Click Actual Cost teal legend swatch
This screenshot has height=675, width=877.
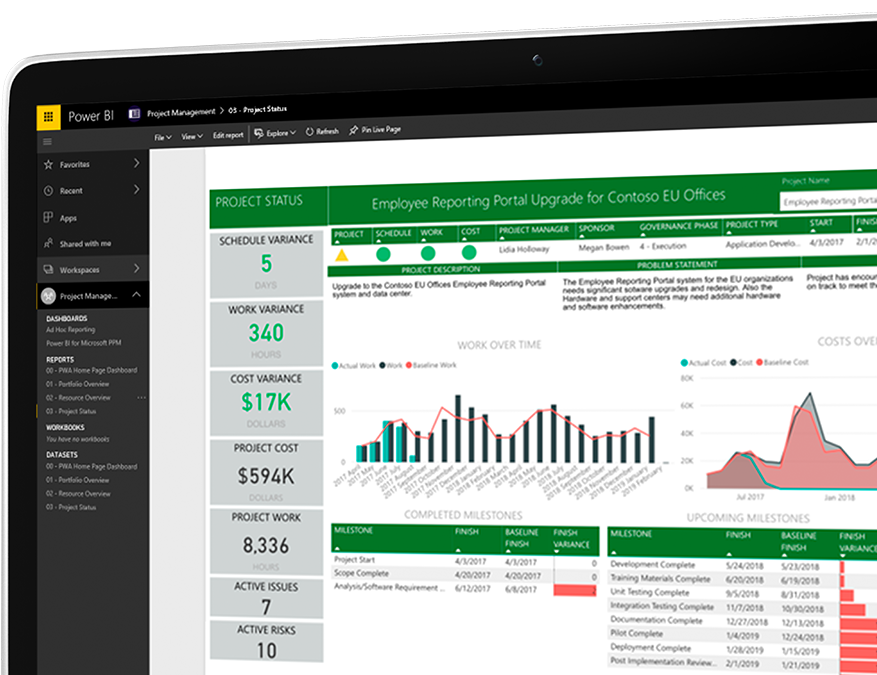(x=683, y=363)
